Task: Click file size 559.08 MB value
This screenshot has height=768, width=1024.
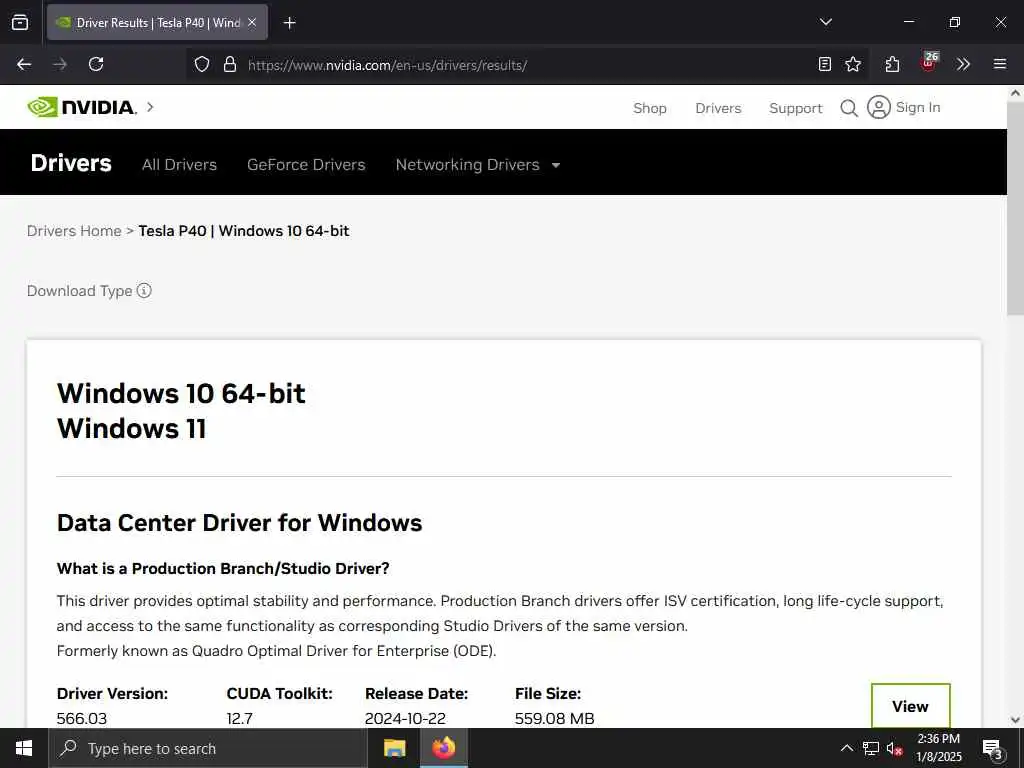Action: coord(554,718)
